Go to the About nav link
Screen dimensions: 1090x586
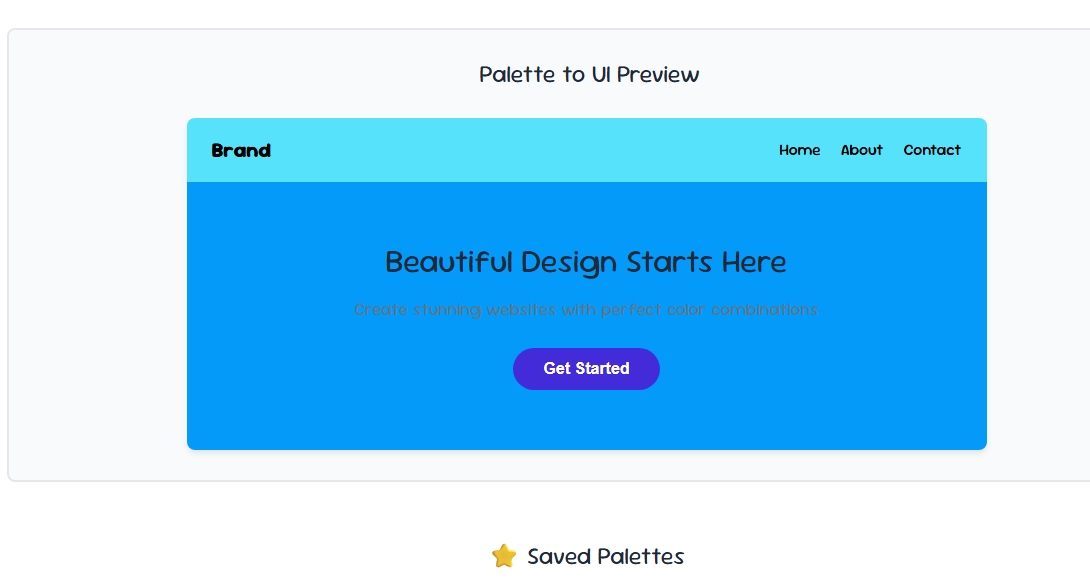[861, 150]
